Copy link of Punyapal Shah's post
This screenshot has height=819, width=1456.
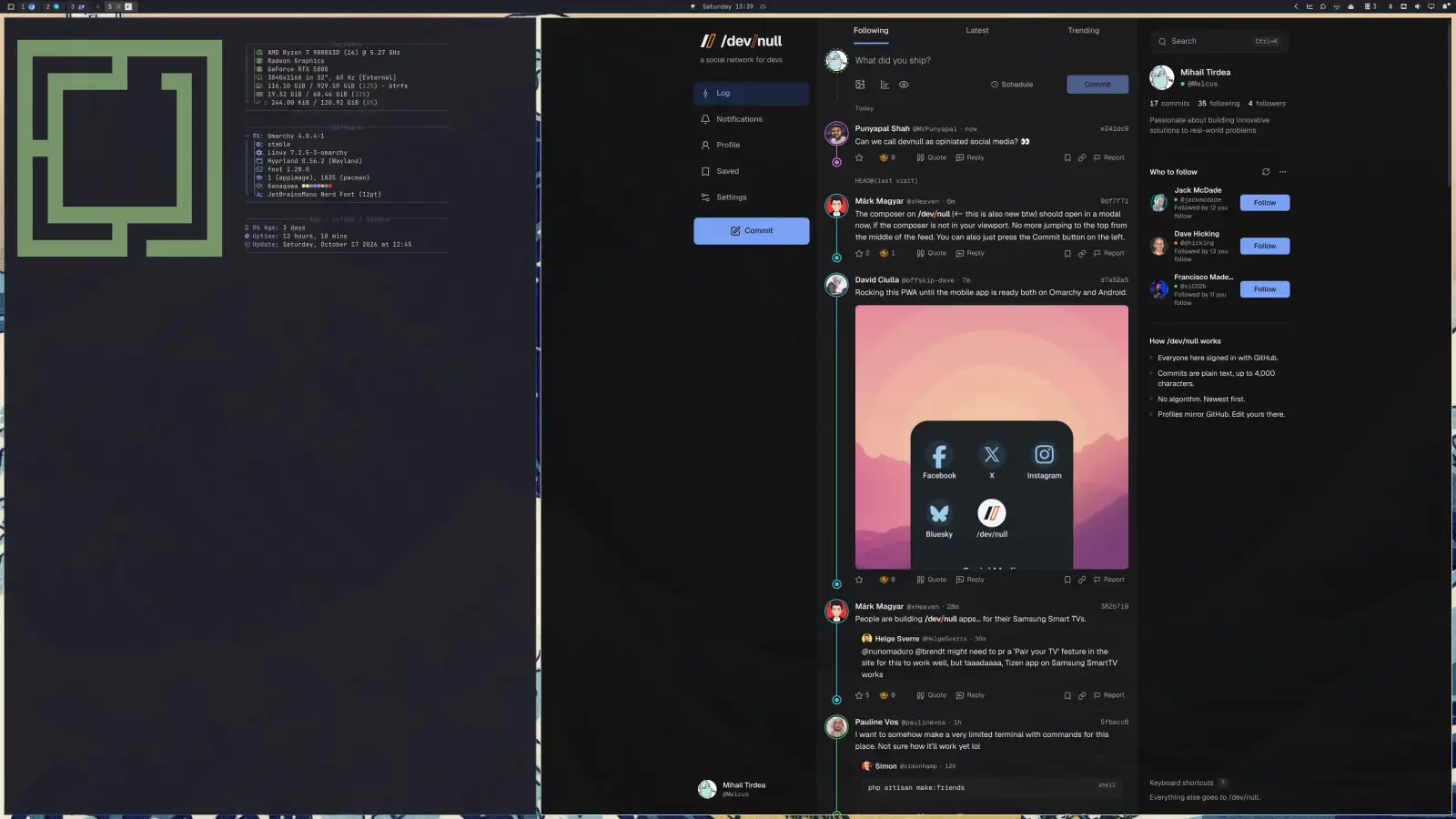click(x=1082, y=157)
